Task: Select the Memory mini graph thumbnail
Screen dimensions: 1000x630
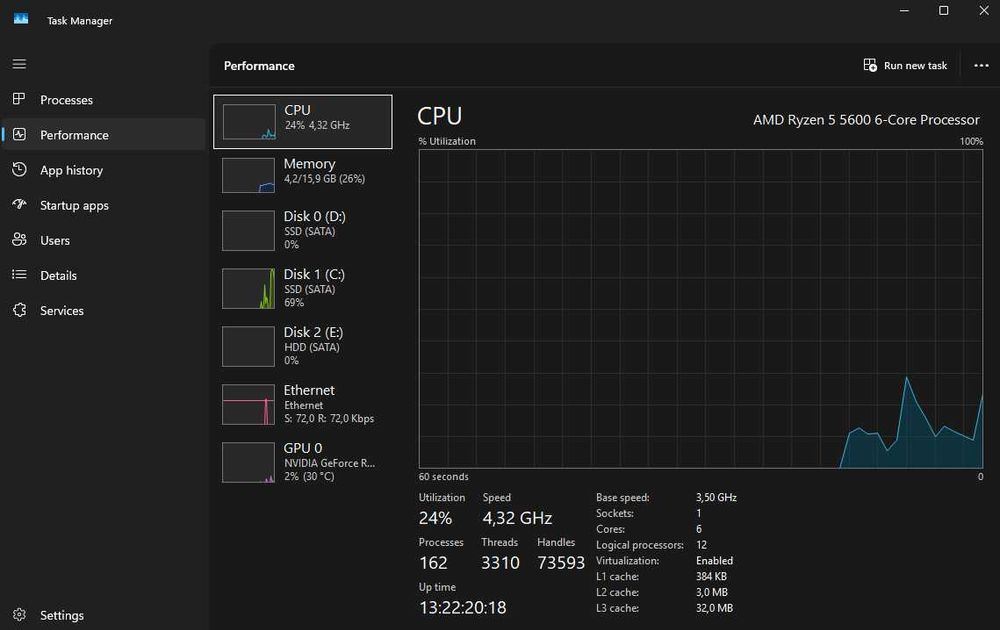Action: point(249,175)
